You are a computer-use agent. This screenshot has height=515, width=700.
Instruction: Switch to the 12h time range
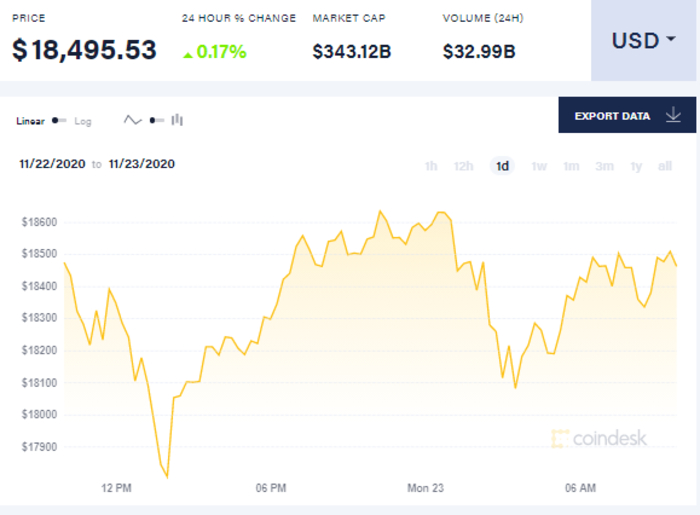[x=463, y=166]
